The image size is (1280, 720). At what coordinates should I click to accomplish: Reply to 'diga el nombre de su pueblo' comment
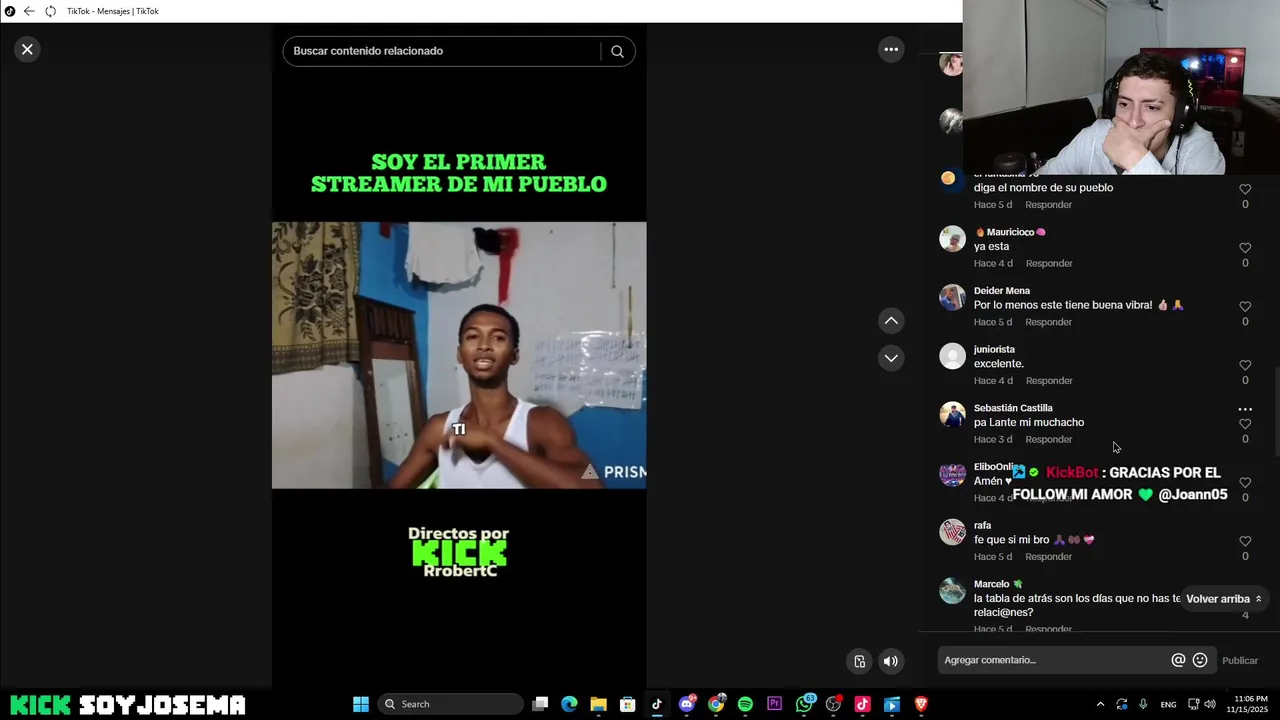pos(1048,205)
